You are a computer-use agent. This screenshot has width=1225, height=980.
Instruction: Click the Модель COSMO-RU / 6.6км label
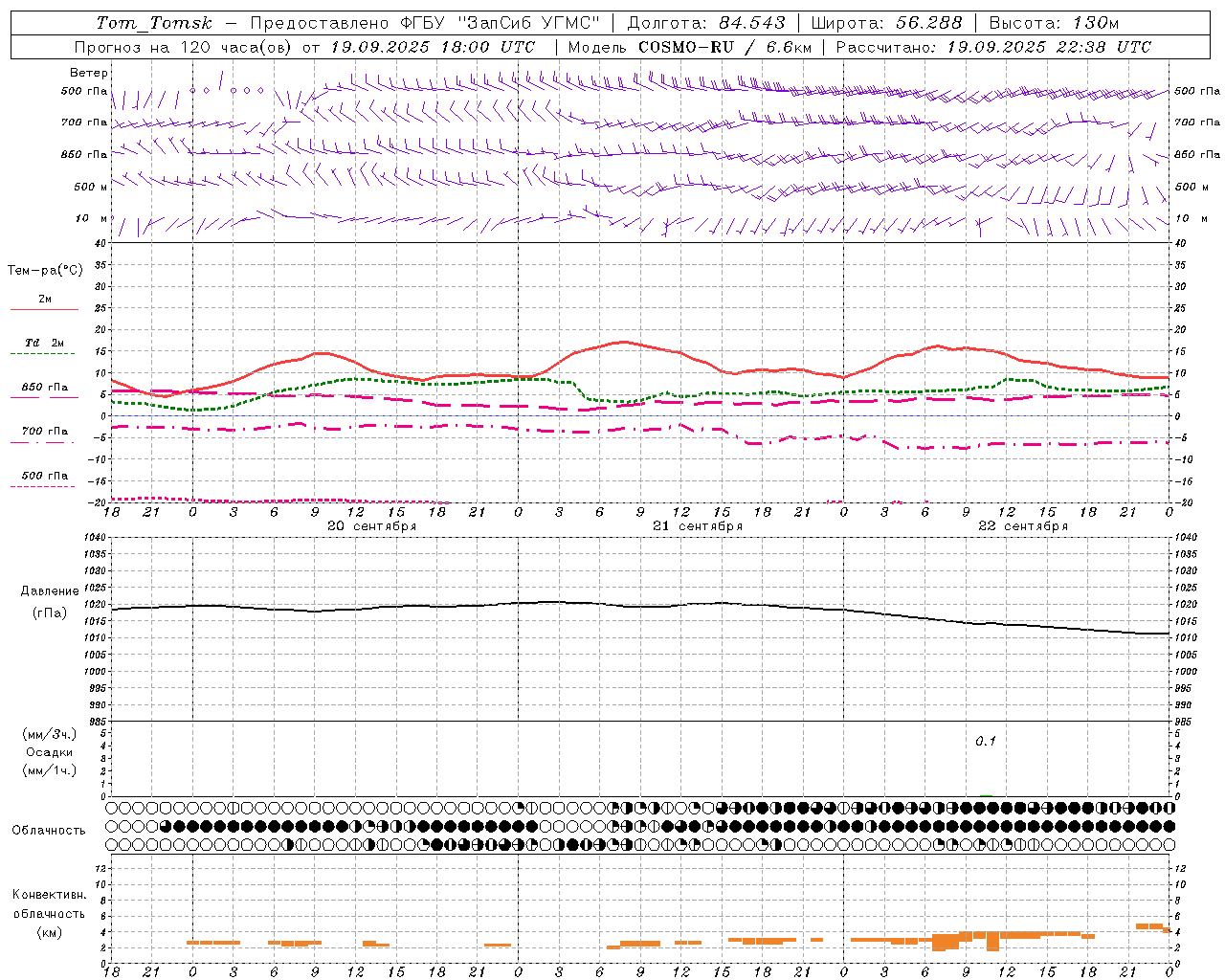(690, 47)
